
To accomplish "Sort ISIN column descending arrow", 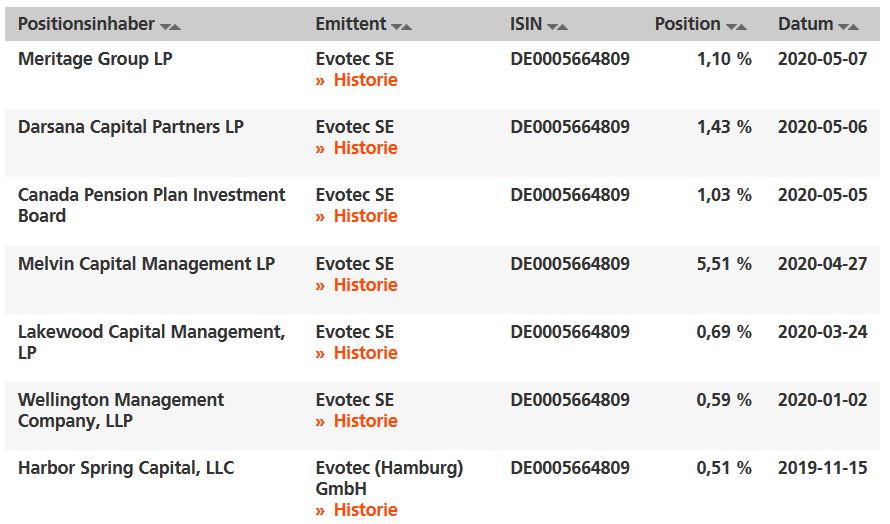I will [x=552, y=26].
